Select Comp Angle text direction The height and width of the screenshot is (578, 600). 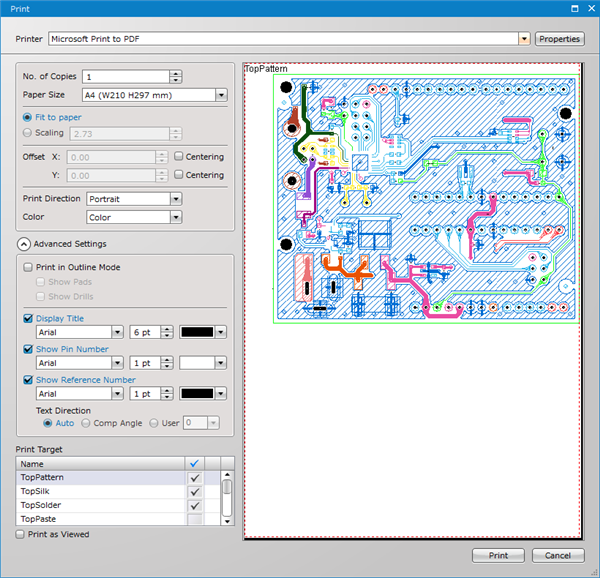[x=86, y=423]
